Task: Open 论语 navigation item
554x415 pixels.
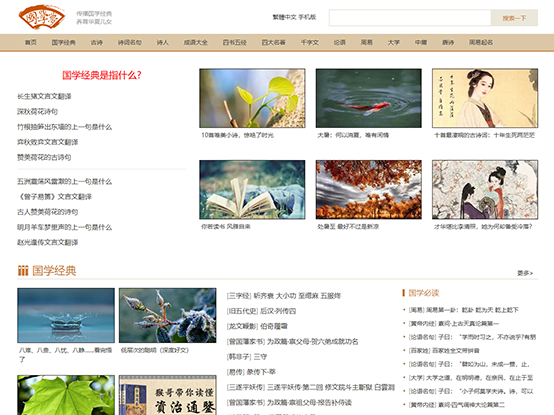Action: coord(340,42)
